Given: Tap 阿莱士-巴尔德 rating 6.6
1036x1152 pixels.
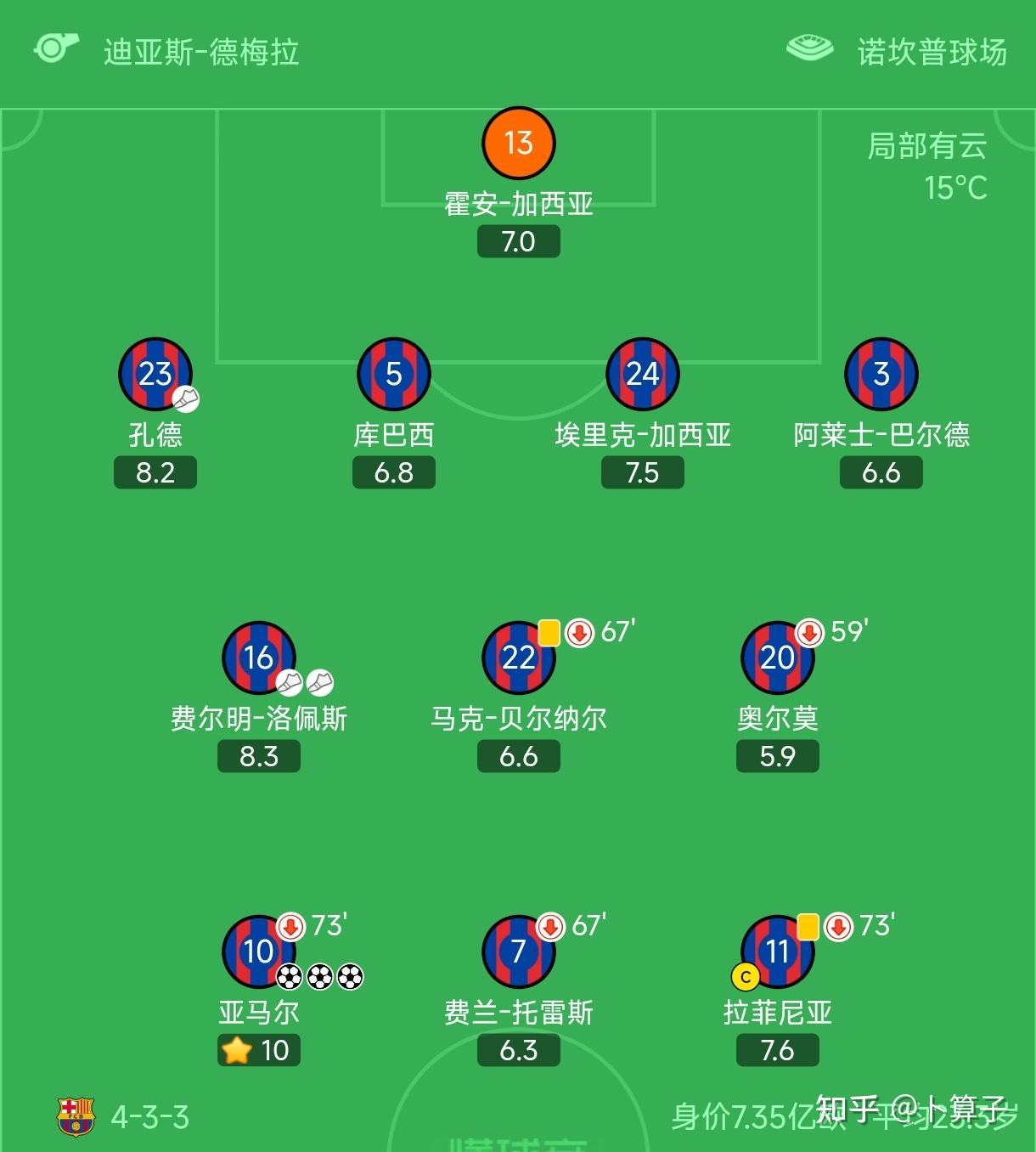Looking at the screenshot, I should (881, 472).
